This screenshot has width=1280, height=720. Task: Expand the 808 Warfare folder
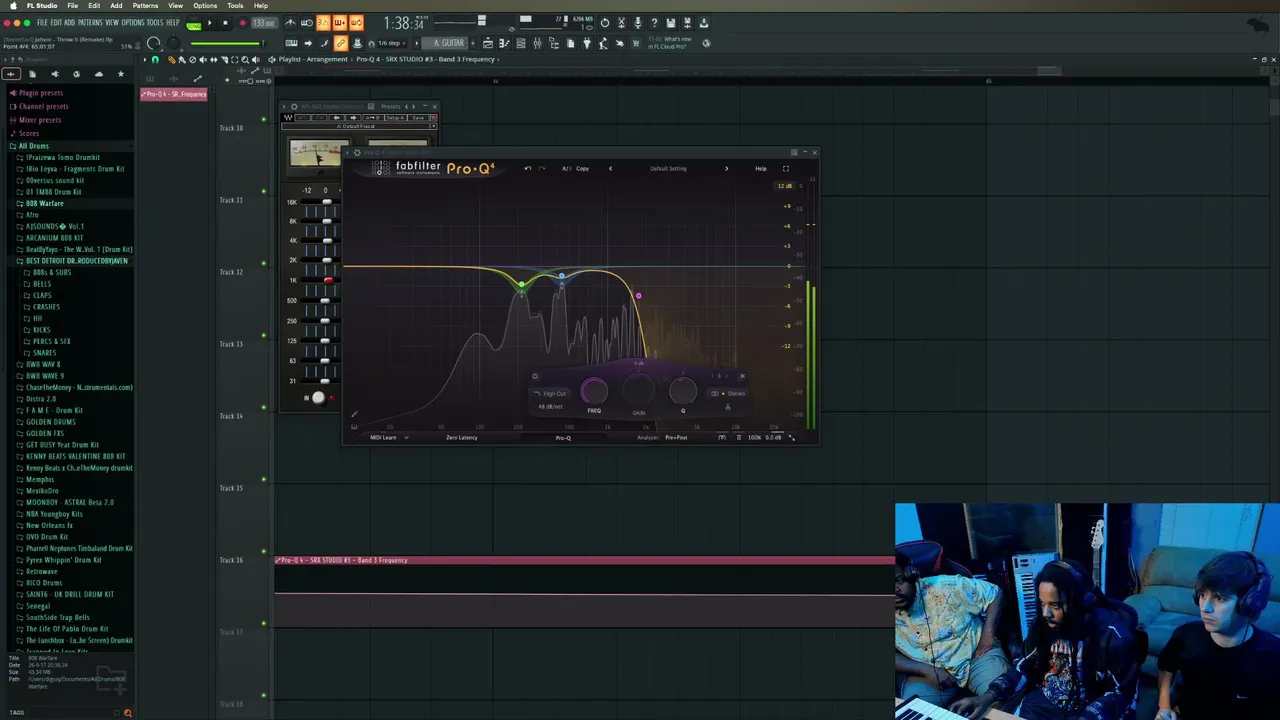44,203
